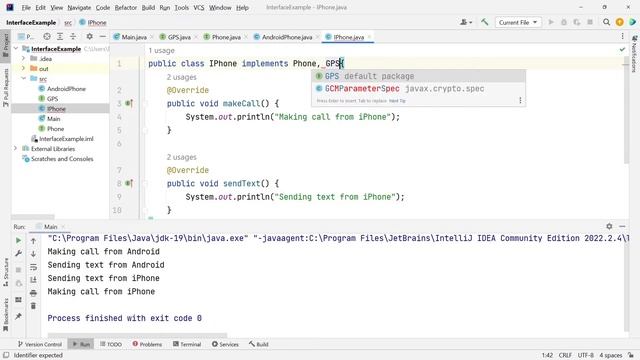Click Collapse All icon in Project panel
Viewport: 640px width, 360px height.
click(x=73, y=36)
